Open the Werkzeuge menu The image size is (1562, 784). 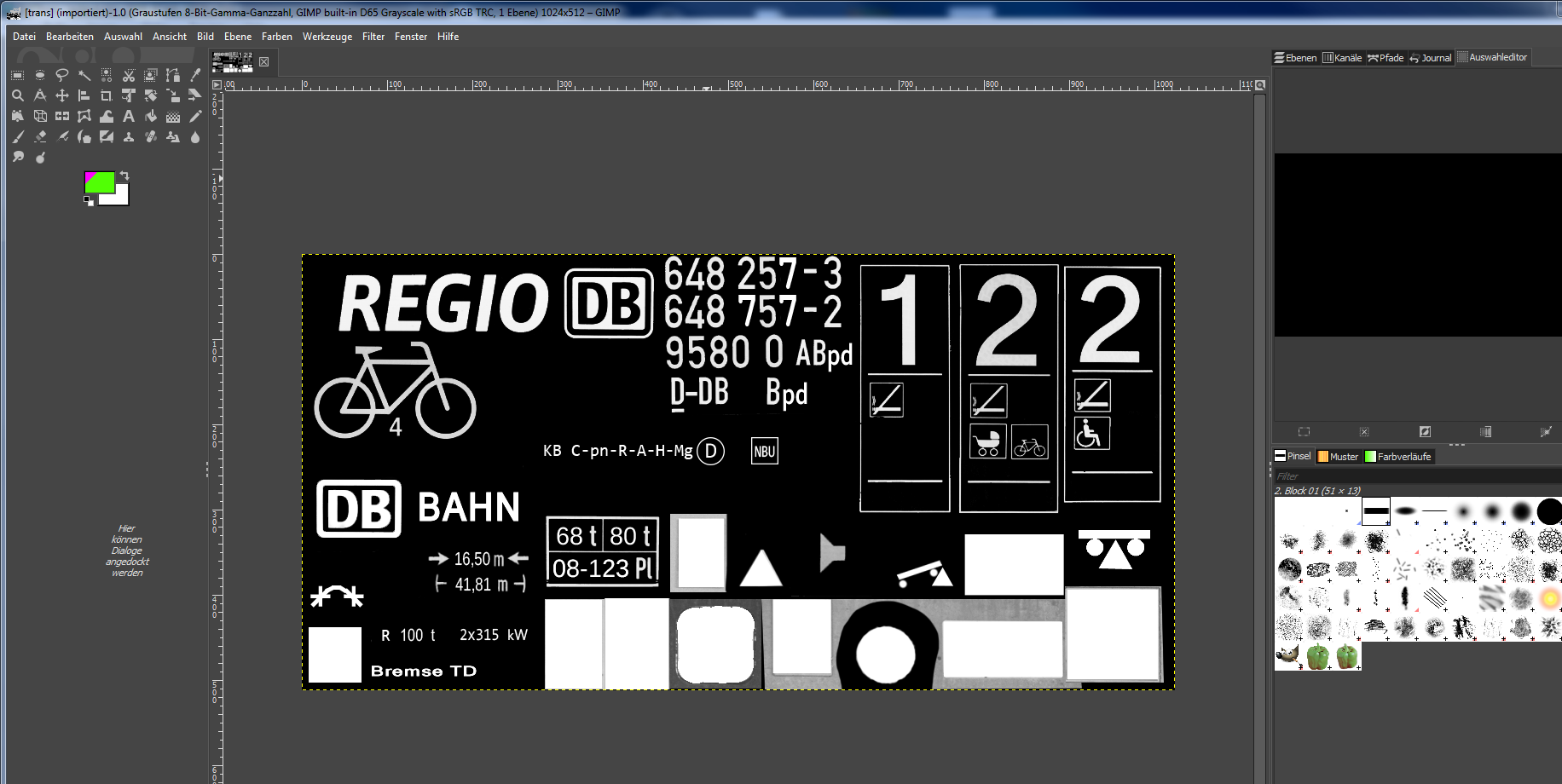coord(327,37)
